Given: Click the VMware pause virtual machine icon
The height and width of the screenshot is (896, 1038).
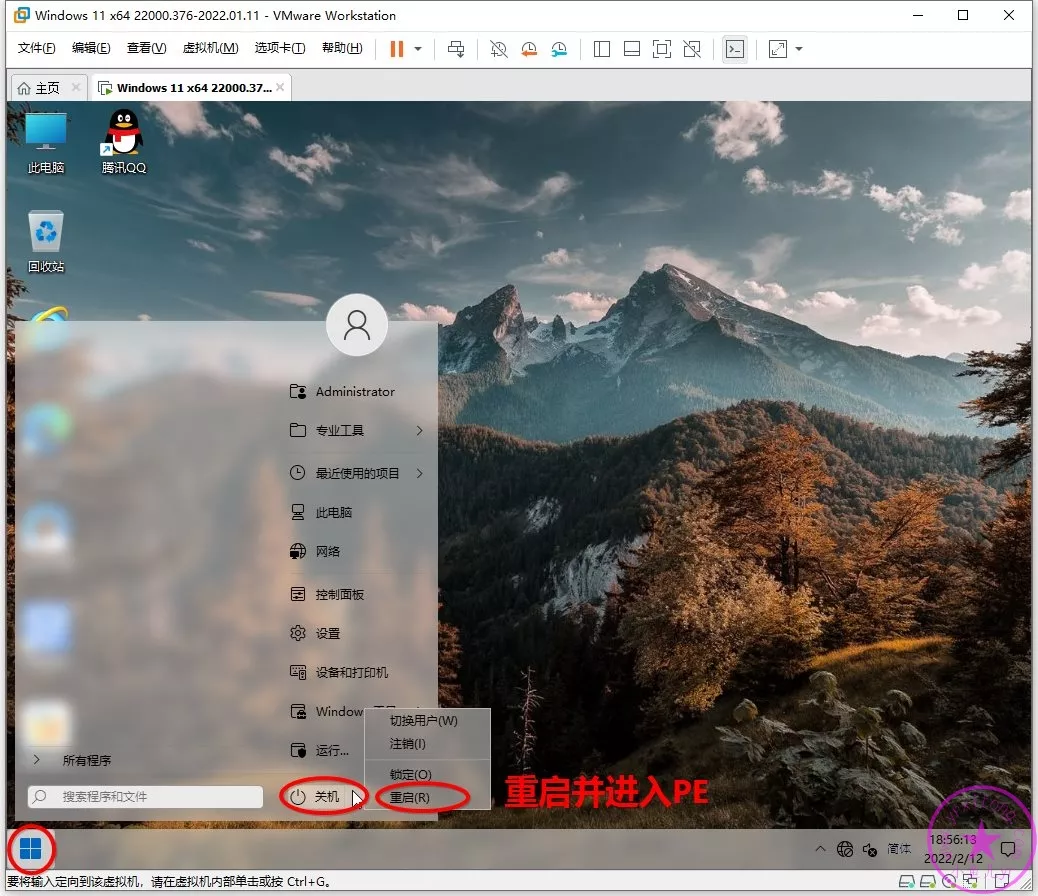Looking at the screenshot, I should pyautogui.click(x=397, y=49).
